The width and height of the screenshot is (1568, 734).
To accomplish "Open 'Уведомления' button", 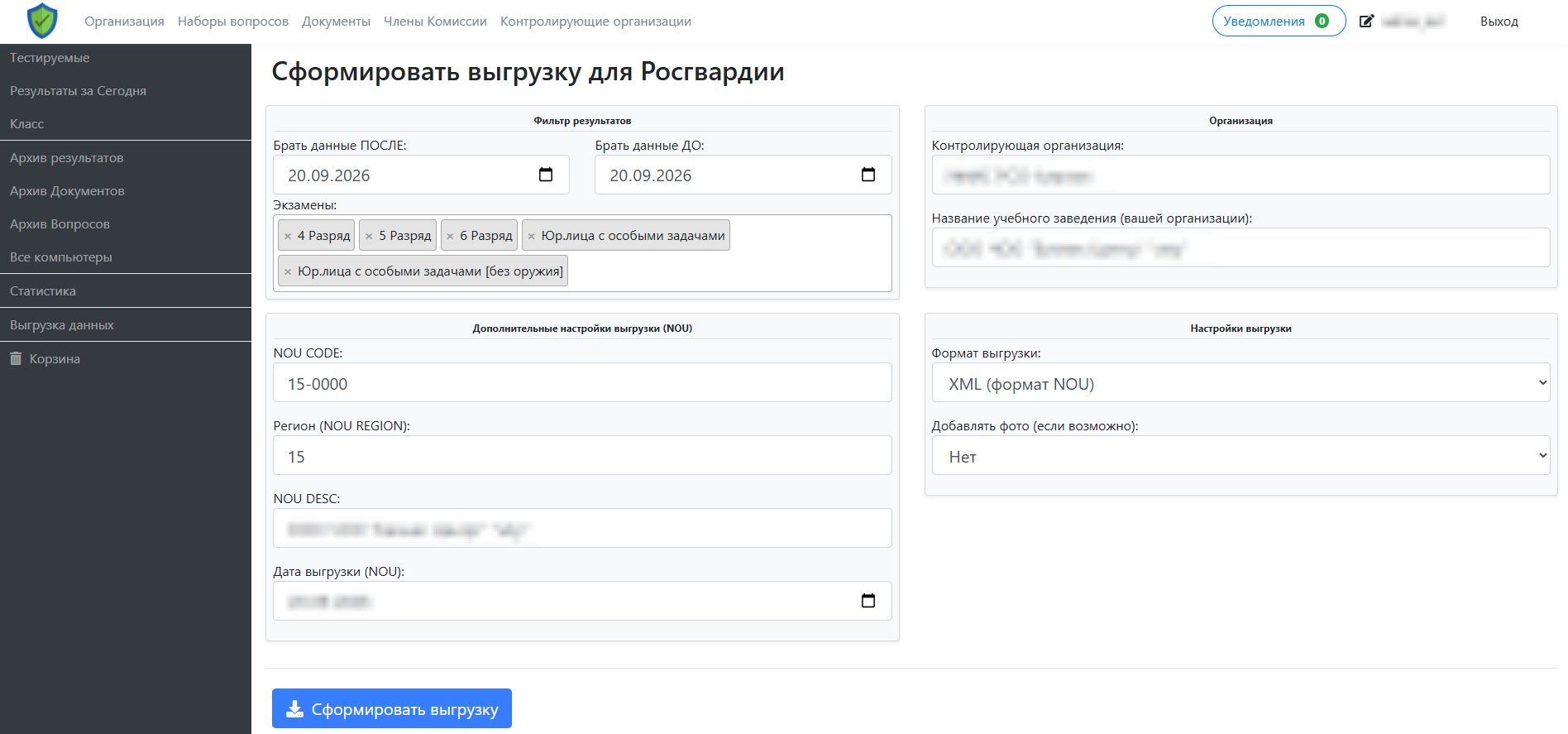I will coord(1279,22).
